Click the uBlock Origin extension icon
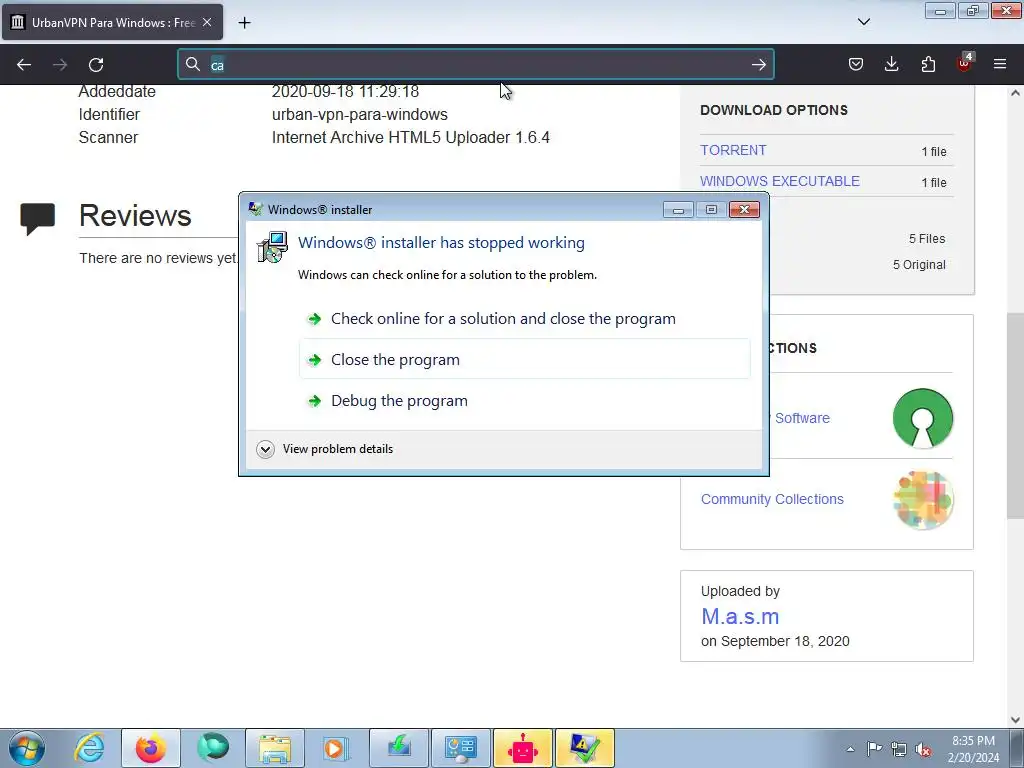Screen dimensions: 1024x768 [965, 63]
